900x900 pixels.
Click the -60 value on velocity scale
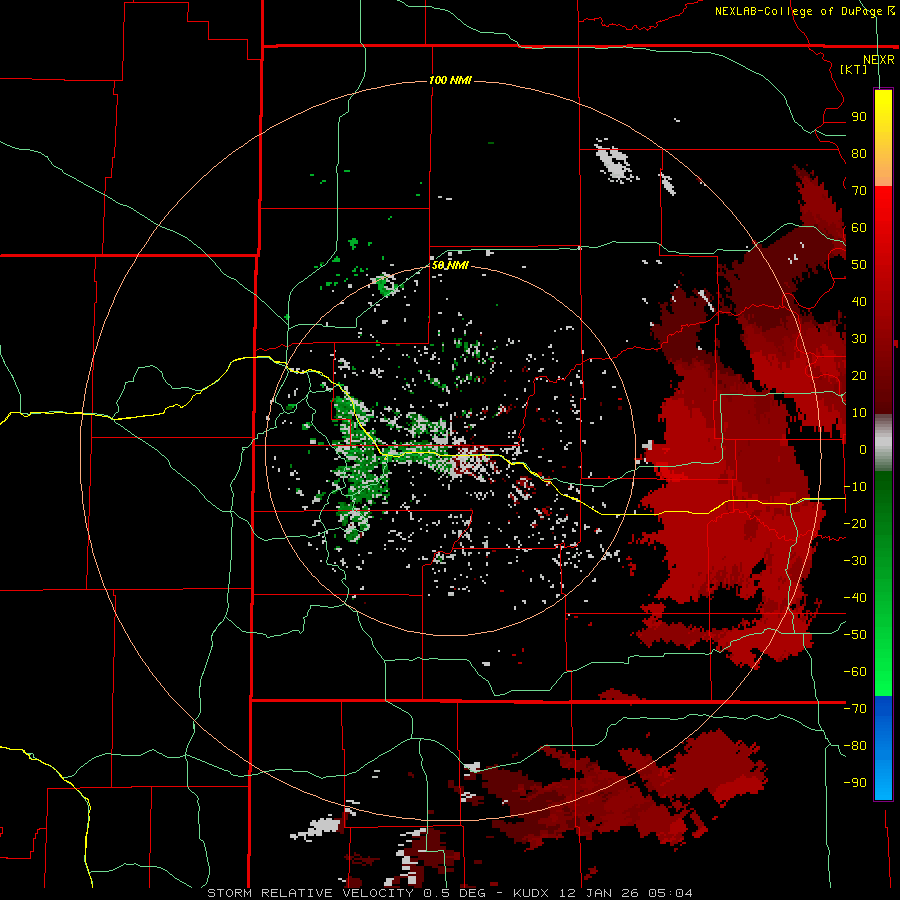click(x=855, y=672)
